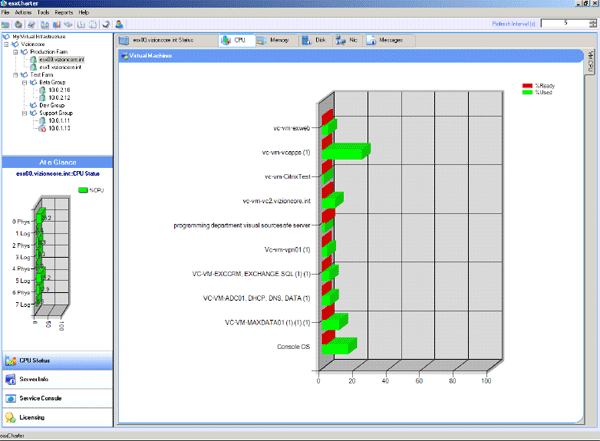
Task: Open the Actions menu
Action: pos(23,12)
